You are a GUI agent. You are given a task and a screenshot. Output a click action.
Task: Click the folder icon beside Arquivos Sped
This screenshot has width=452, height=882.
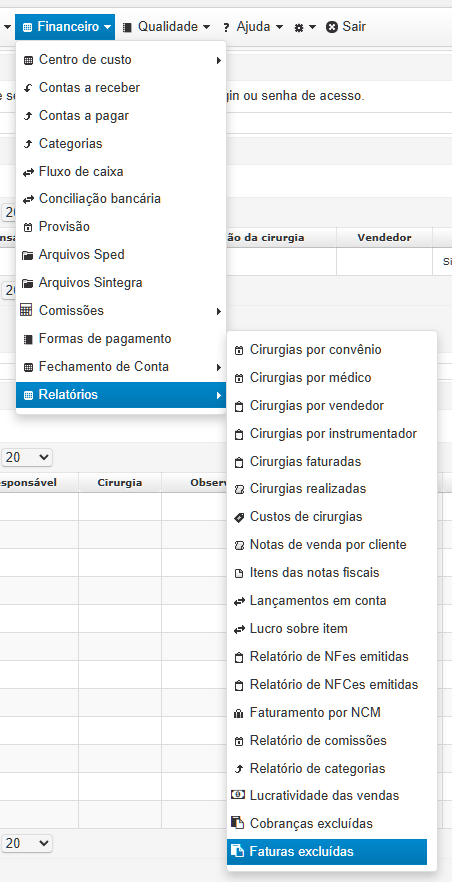[28, 255]
